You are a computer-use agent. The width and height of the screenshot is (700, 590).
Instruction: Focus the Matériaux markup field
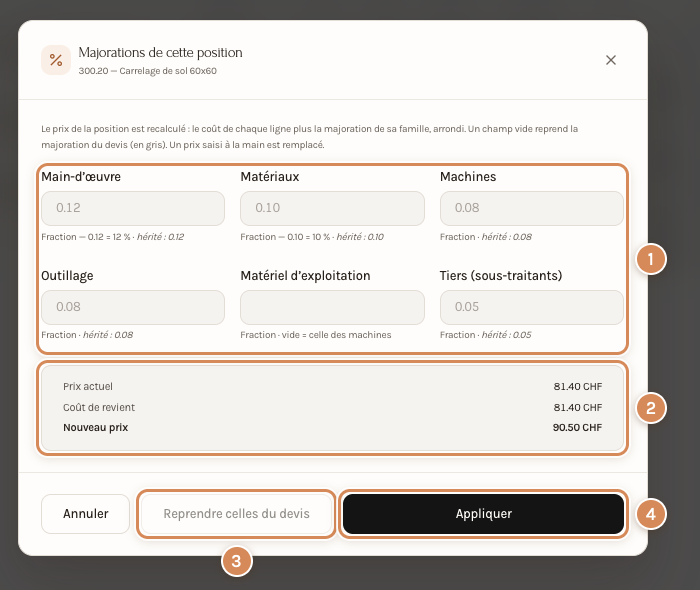point(332,208)
